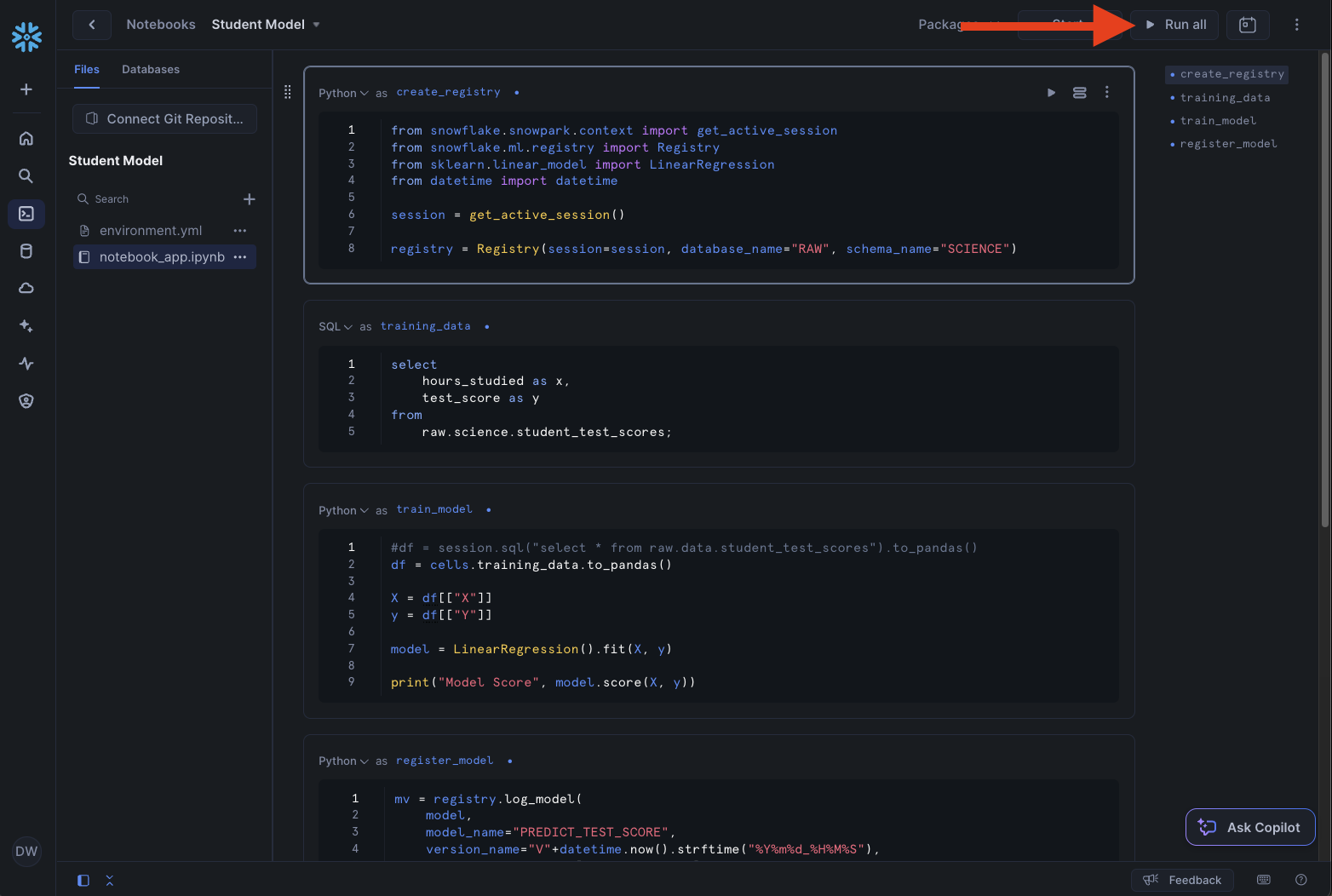This screenshot has width=1332, height=896.
Task: Change Python dropdown of train_model cell
Action: tap(343, 510)
